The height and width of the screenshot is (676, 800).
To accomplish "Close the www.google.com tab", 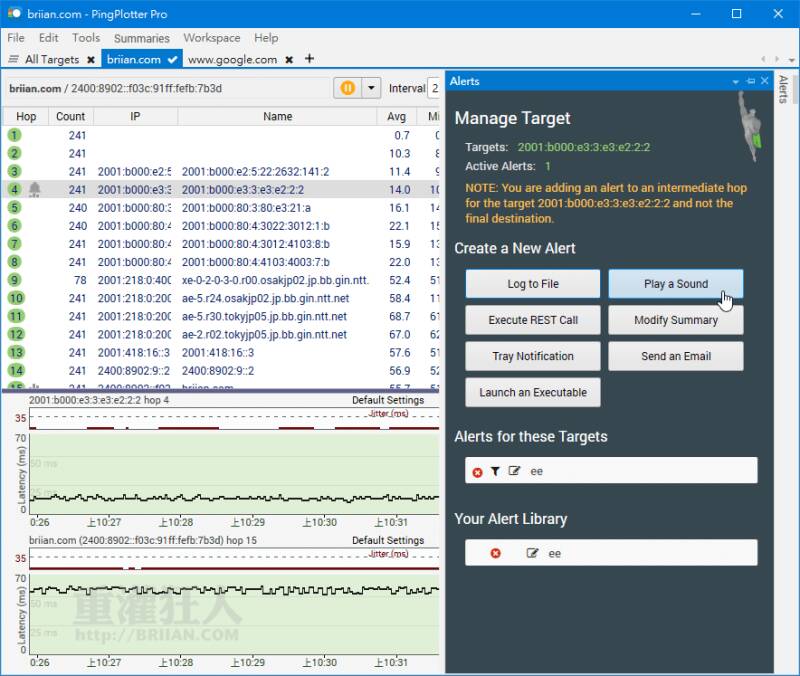I will coord(289,60).
